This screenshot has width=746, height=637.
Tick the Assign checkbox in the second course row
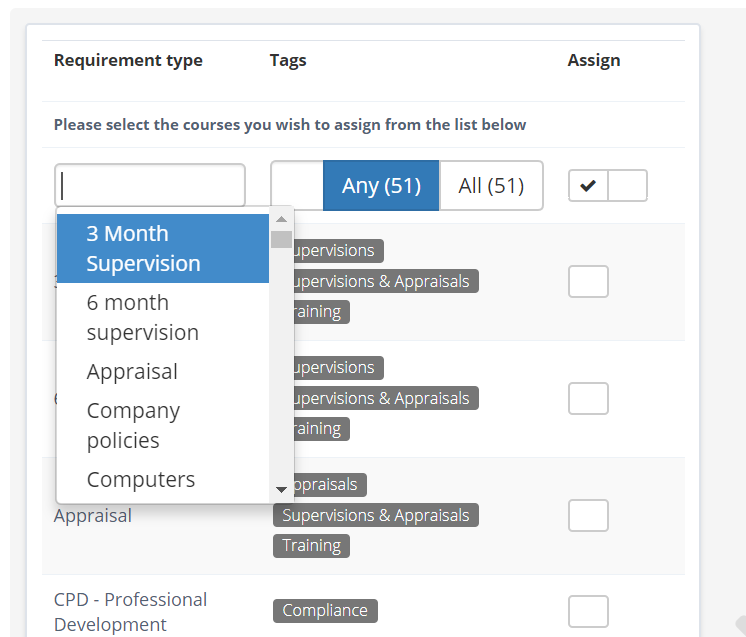(589, 399)
